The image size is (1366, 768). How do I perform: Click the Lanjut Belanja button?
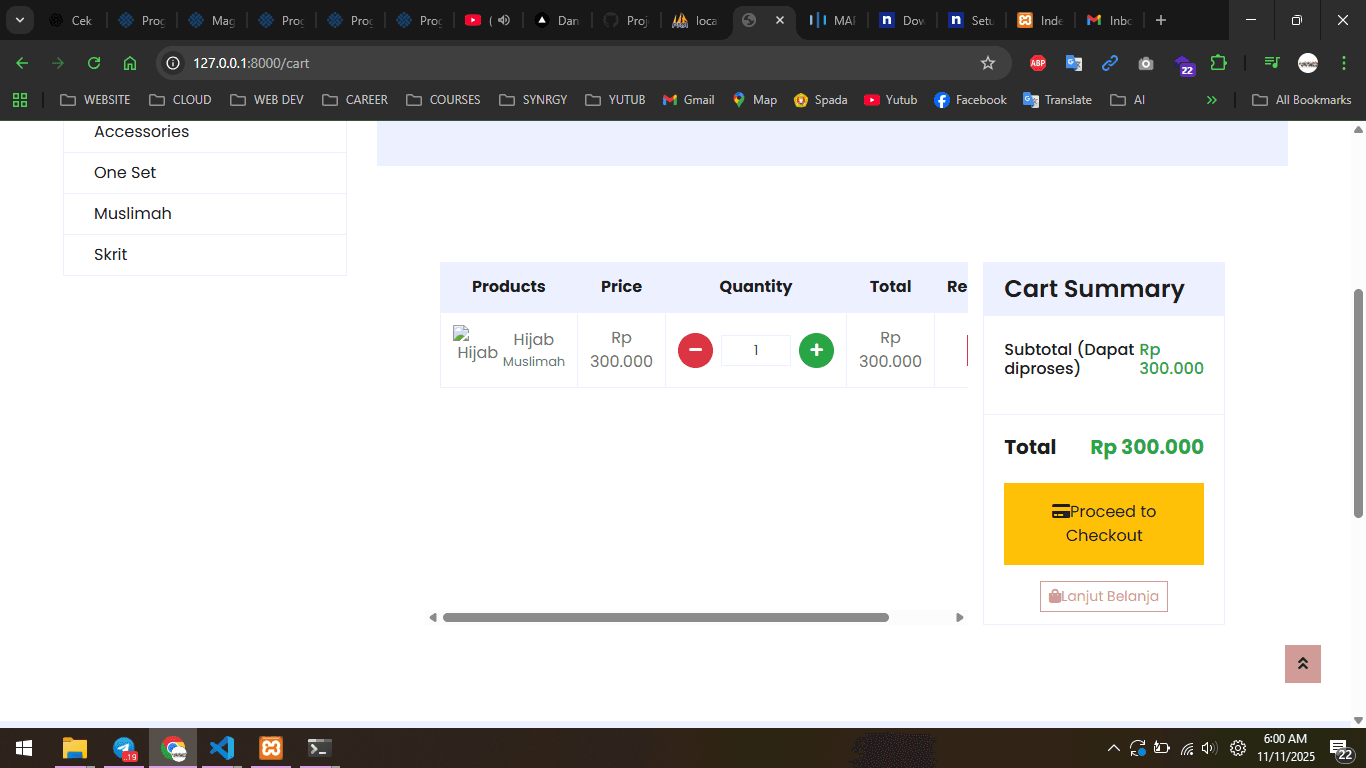coord(1103,595)
